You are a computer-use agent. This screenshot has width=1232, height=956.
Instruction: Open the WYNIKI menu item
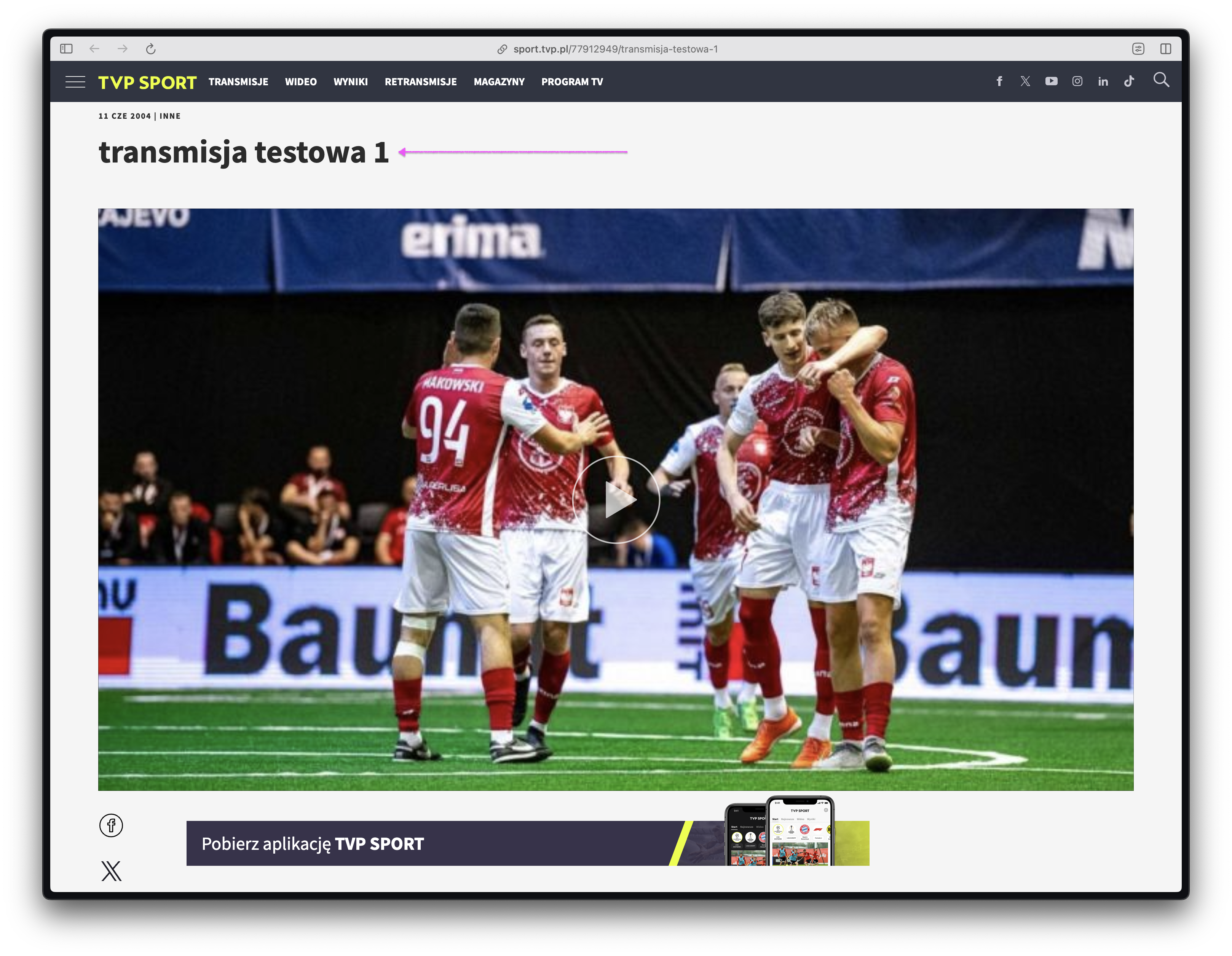pos(350,82)
